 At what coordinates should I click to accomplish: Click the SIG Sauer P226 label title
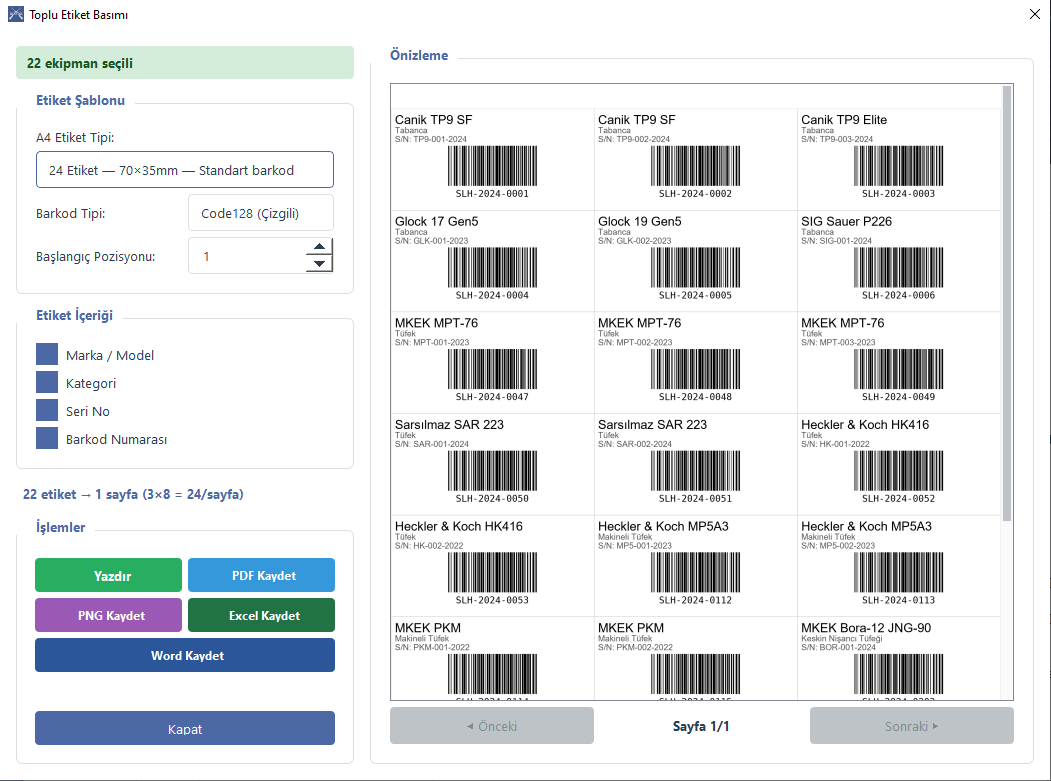(x=846, y=221)
